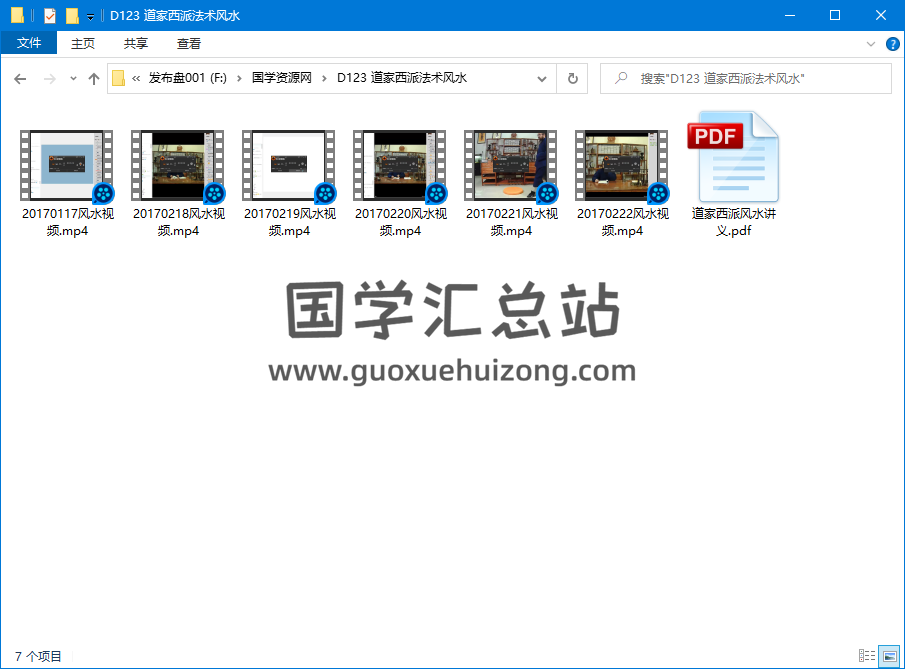Open recent locations dropdown arrow
This screenshot has width=905, height=669.
point(73,79)
